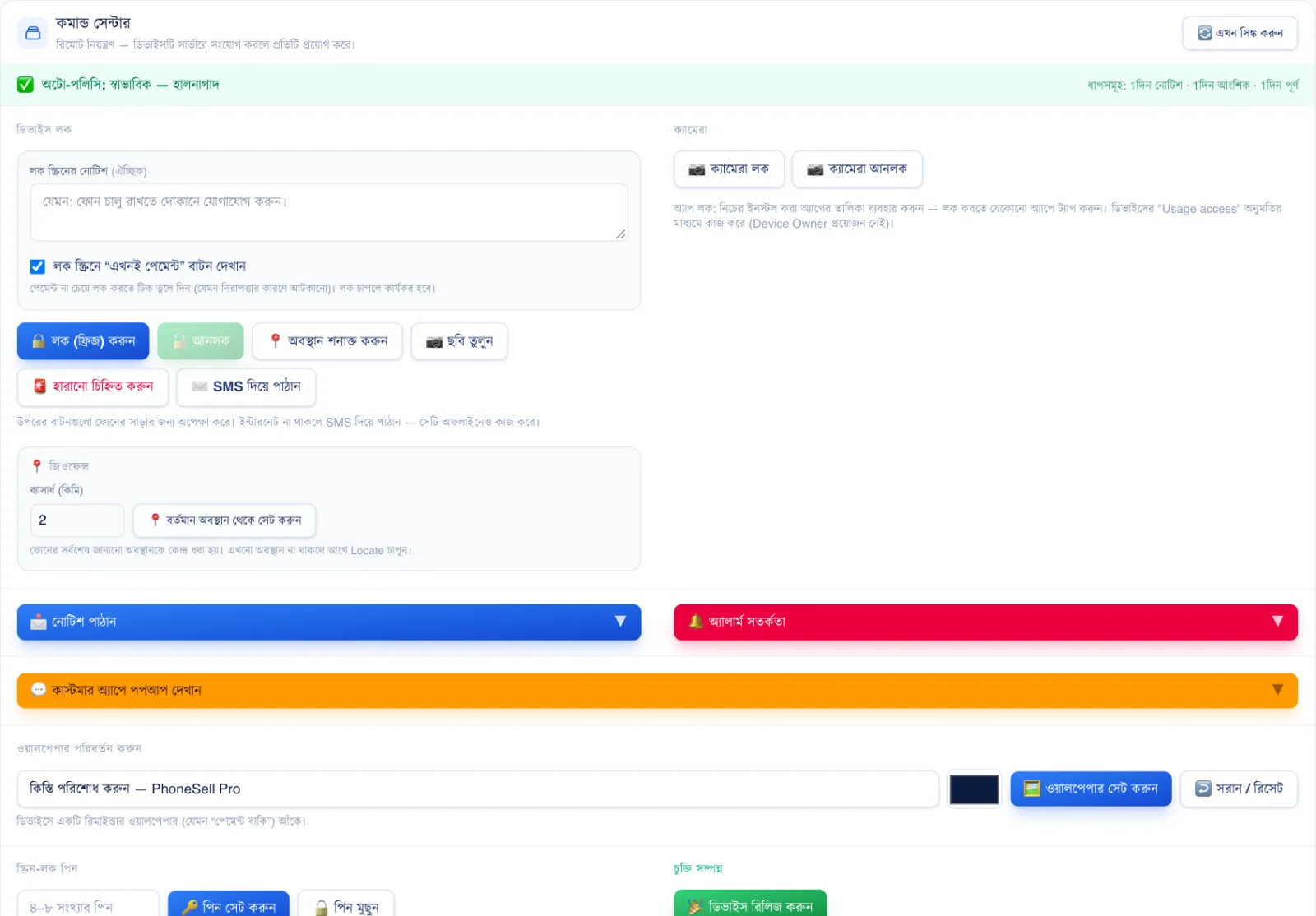Click the siren icon in হারানো চিহ্নিত করুন

39,386
